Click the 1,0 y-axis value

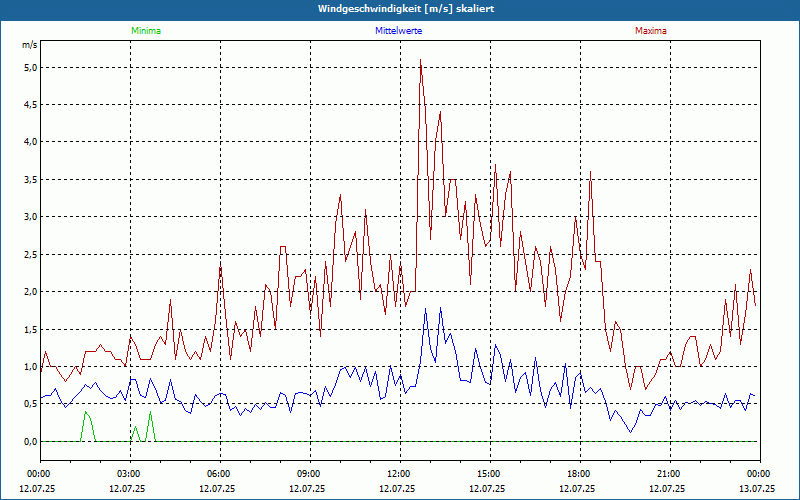click(x=31, y=366)
